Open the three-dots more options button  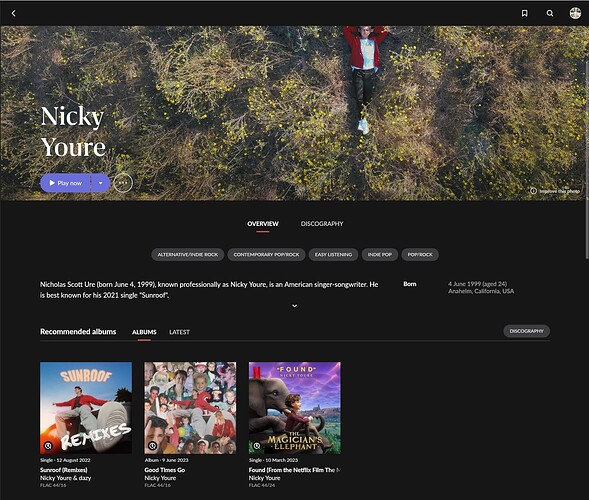[x=123, y=183]
